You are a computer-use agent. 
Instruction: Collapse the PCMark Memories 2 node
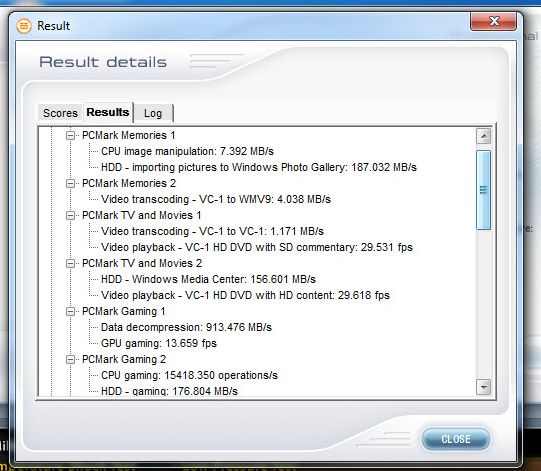tap(70, 183)
